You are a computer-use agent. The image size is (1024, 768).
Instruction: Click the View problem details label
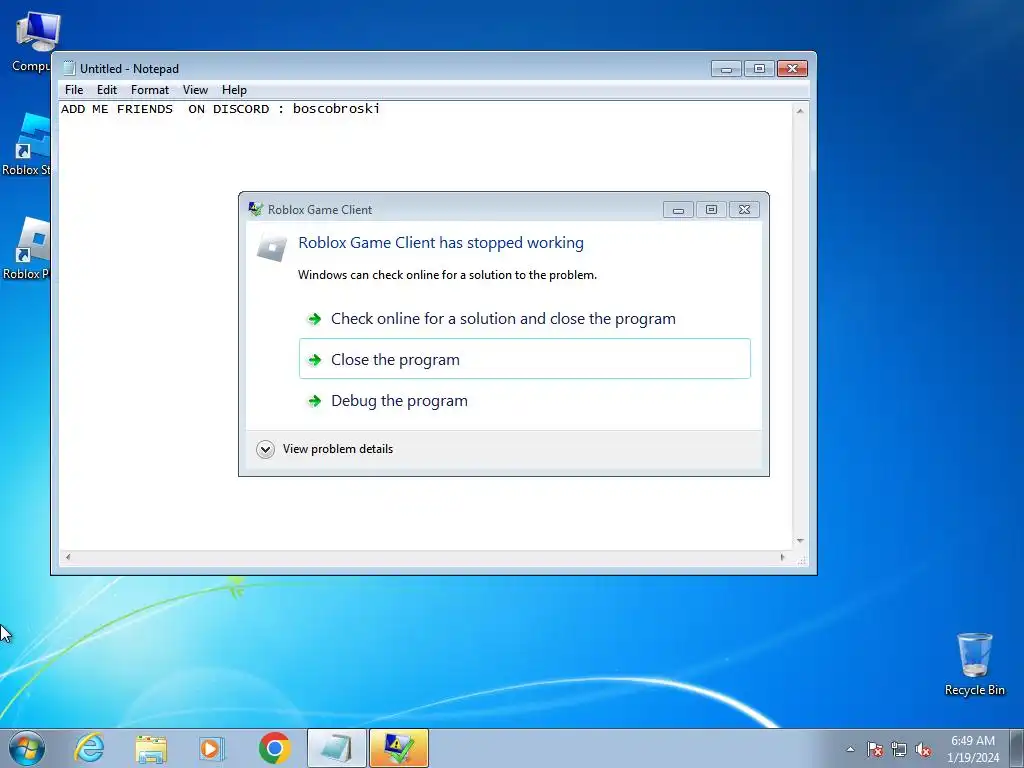point(338,449)
